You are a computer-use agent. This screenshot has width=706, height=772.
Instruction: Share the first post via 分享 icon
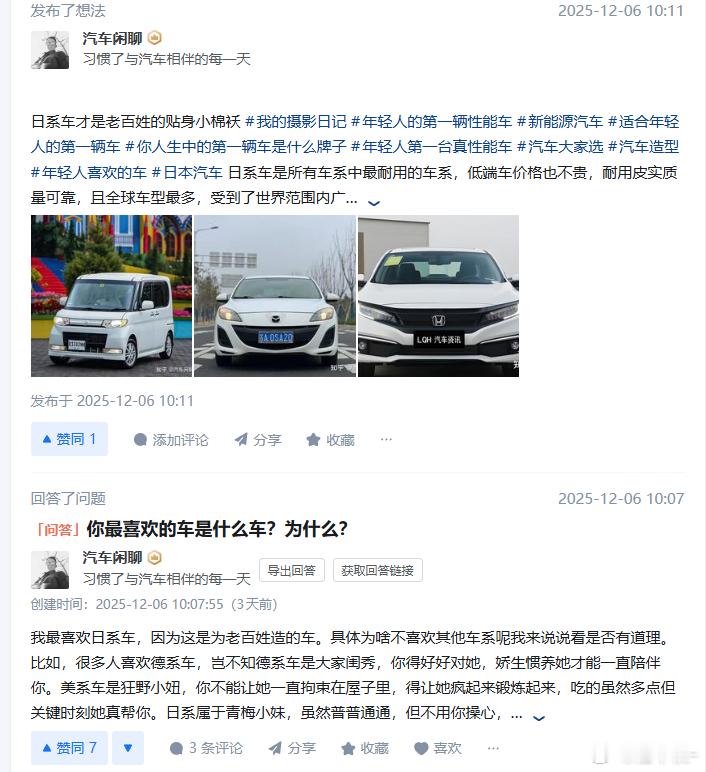[x=241, y=440]
